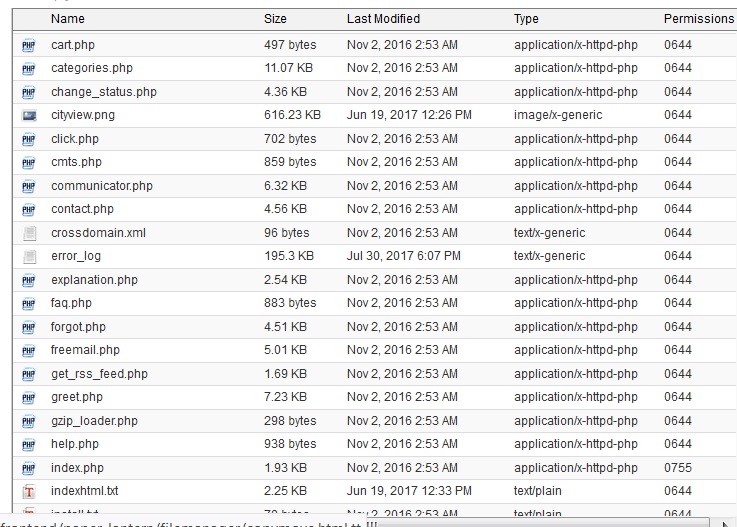Click the PHP icon beside cart.php

tap(28, 45)
